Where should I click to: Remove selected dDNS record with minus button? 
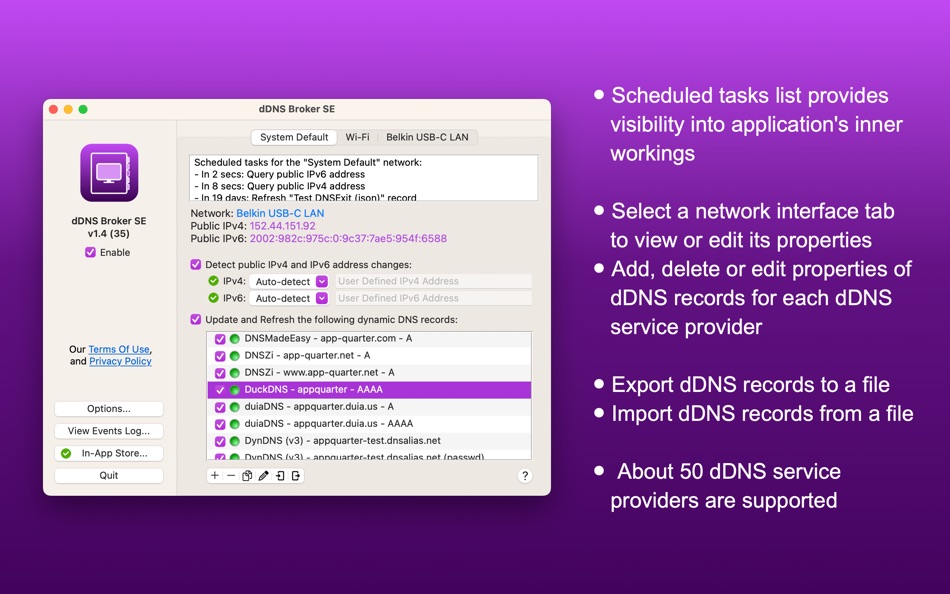231,476
